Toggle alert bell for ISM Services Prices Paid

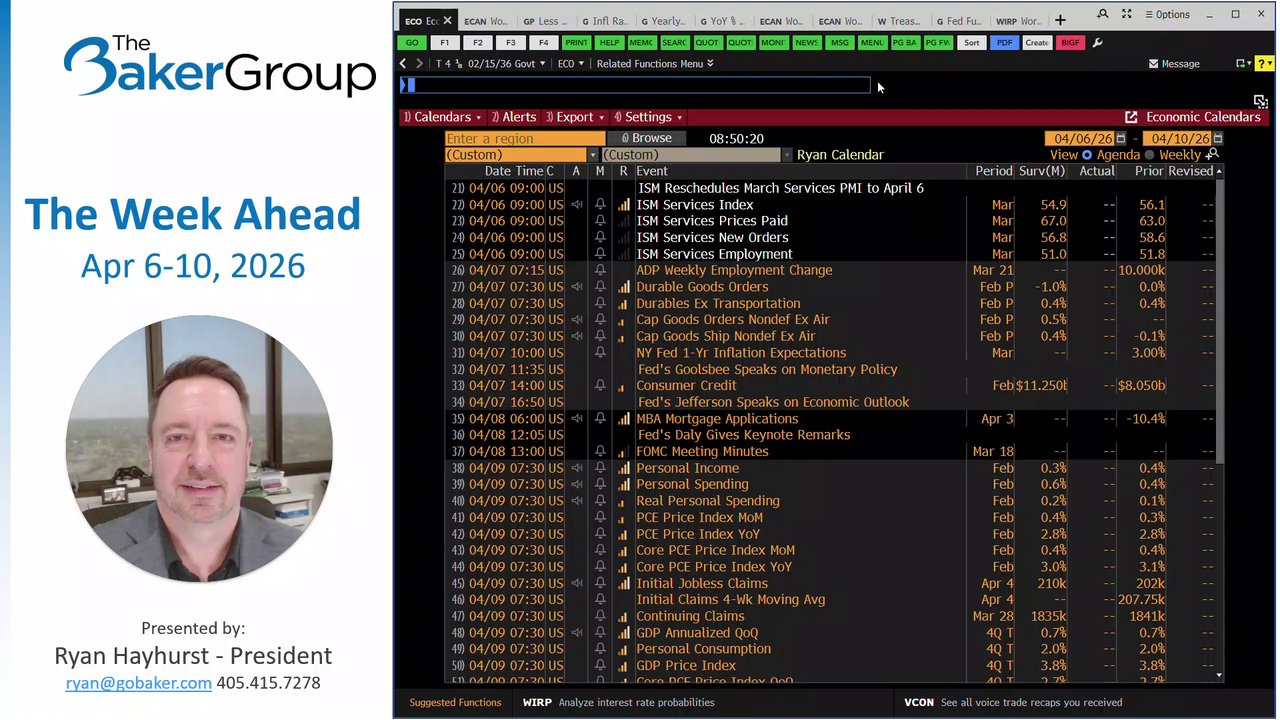[600, 221]
